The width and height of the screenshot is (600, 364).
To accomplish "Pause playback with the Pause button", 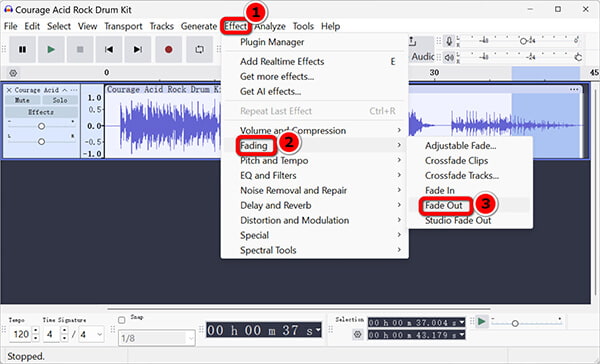I will [x=23, y=49].
